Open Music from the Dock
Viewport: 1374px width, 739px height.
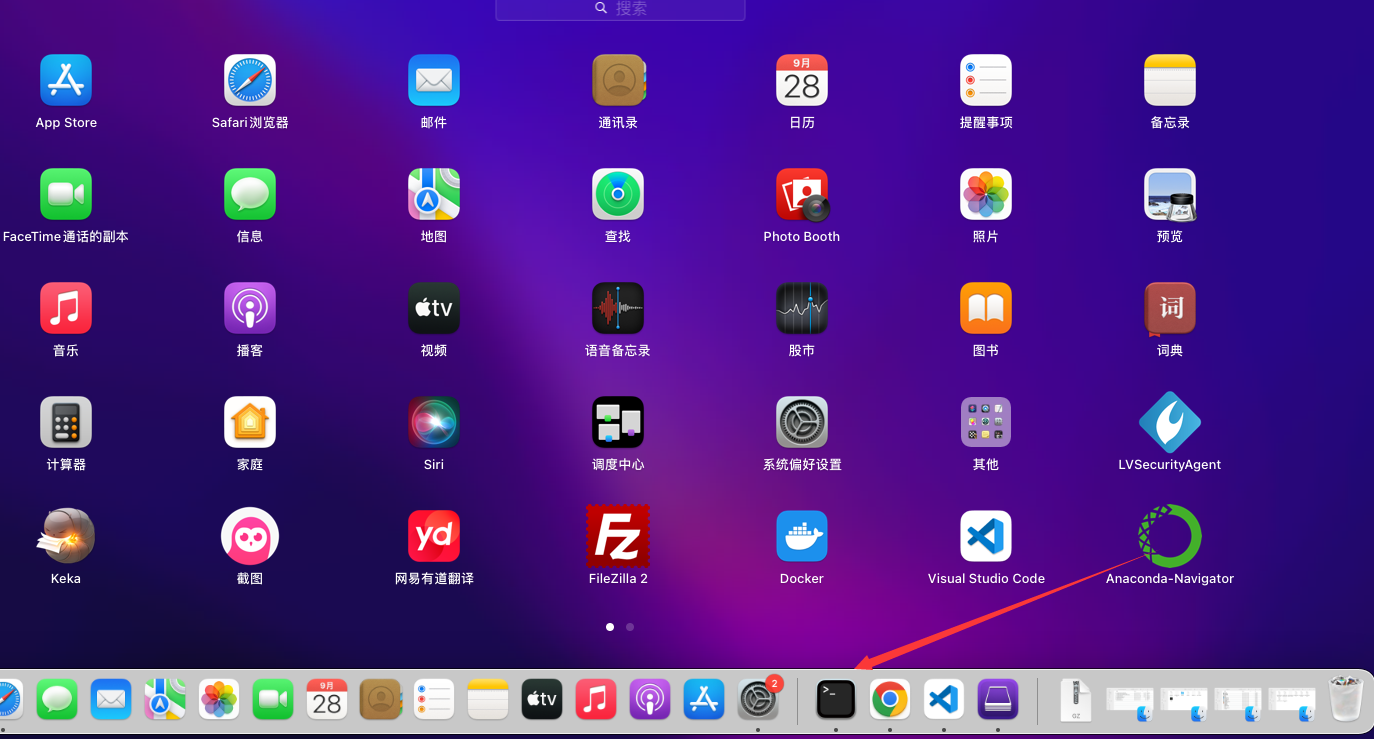coord(596,699)
